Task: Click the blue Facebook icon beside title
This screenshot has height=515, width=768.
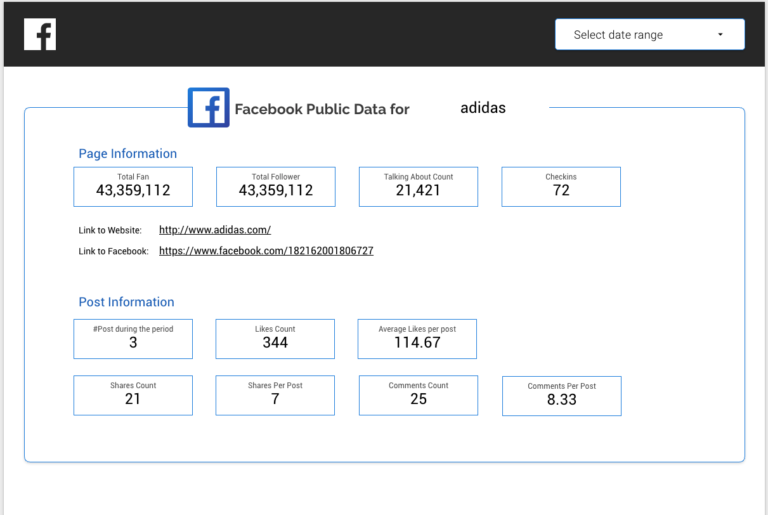Action: 209,107
